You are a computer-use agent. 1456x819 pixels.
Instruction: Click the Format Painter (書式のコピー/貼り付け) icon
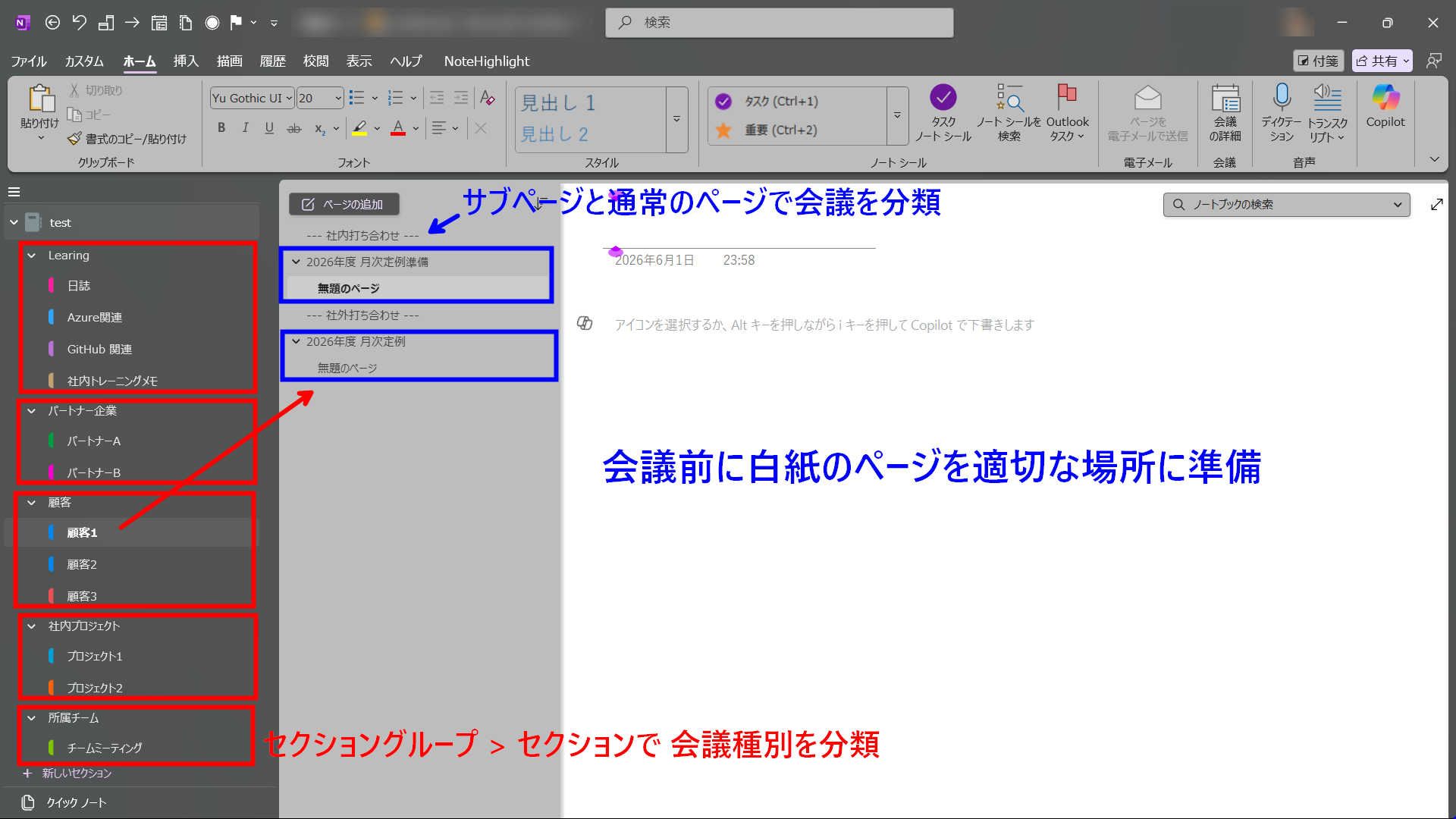tap(74, 139)
